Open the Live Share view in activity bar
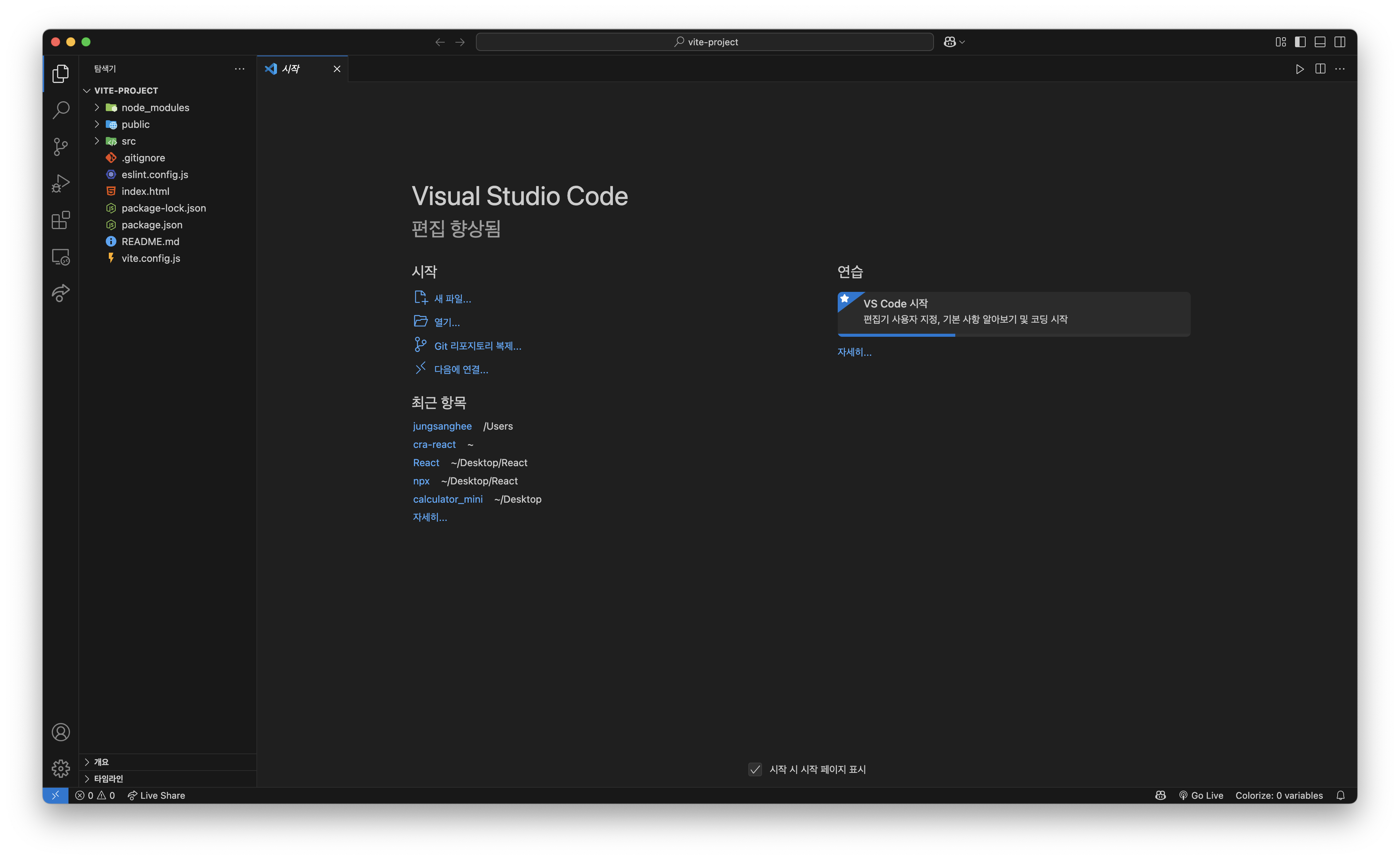 (61, 293)
